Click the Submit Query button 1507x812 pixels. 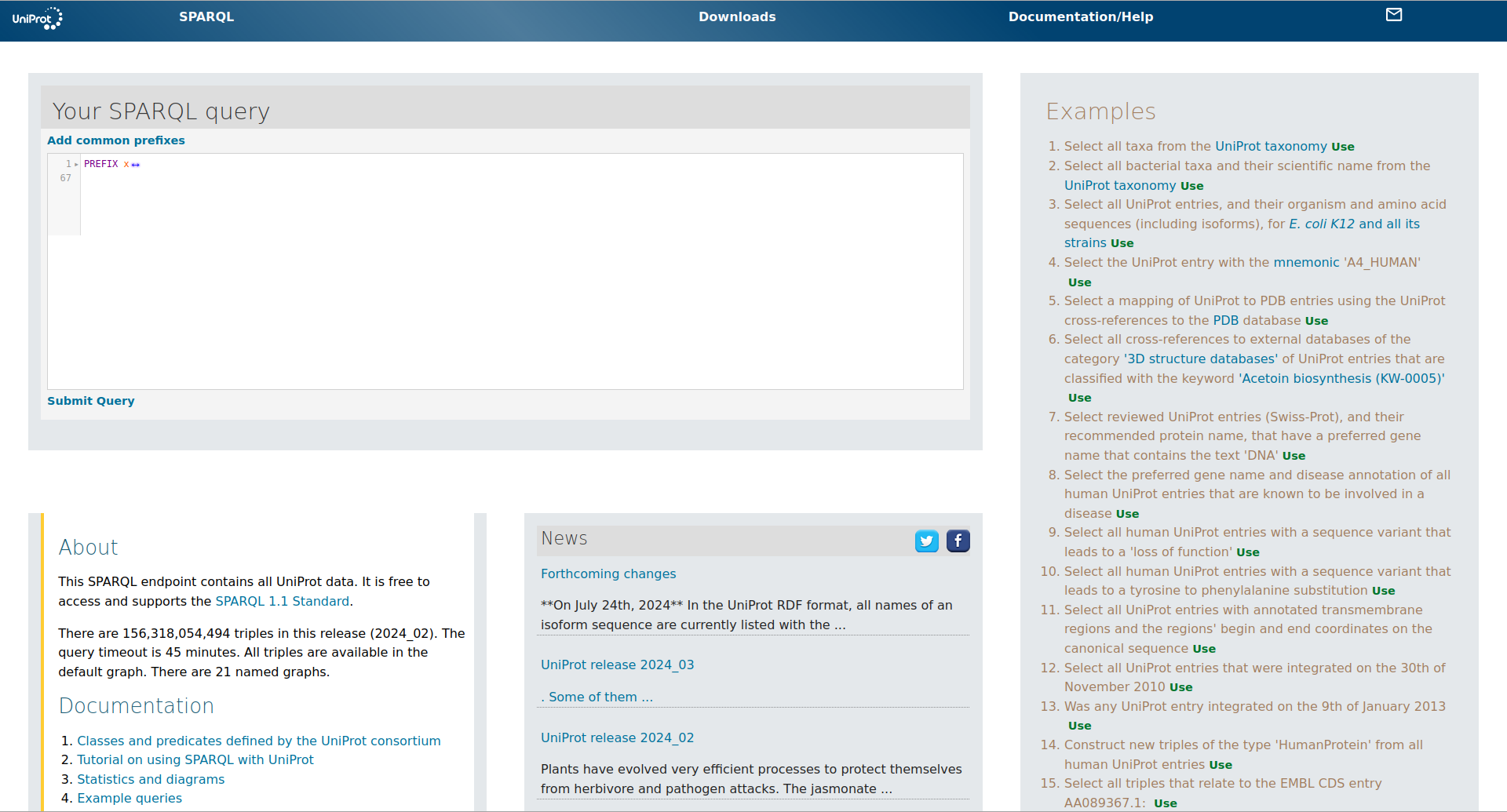click(91, 401)
